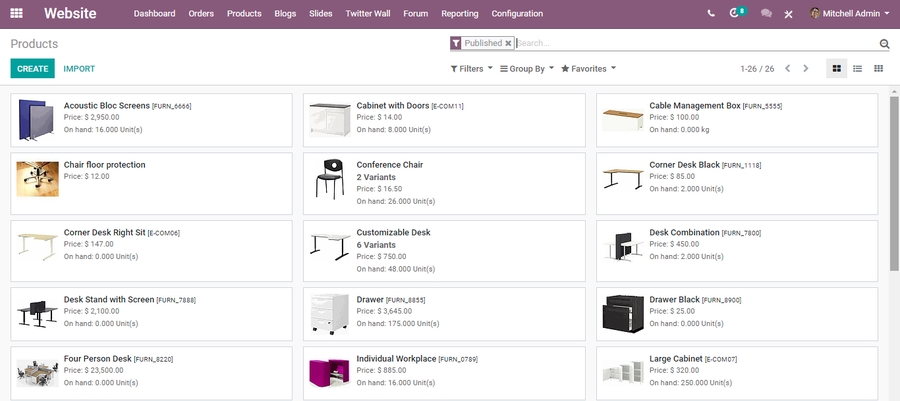This screenshot has height=401, width=900.
Task: Click Desk Combination product name
Action: [x=684, y=232]
